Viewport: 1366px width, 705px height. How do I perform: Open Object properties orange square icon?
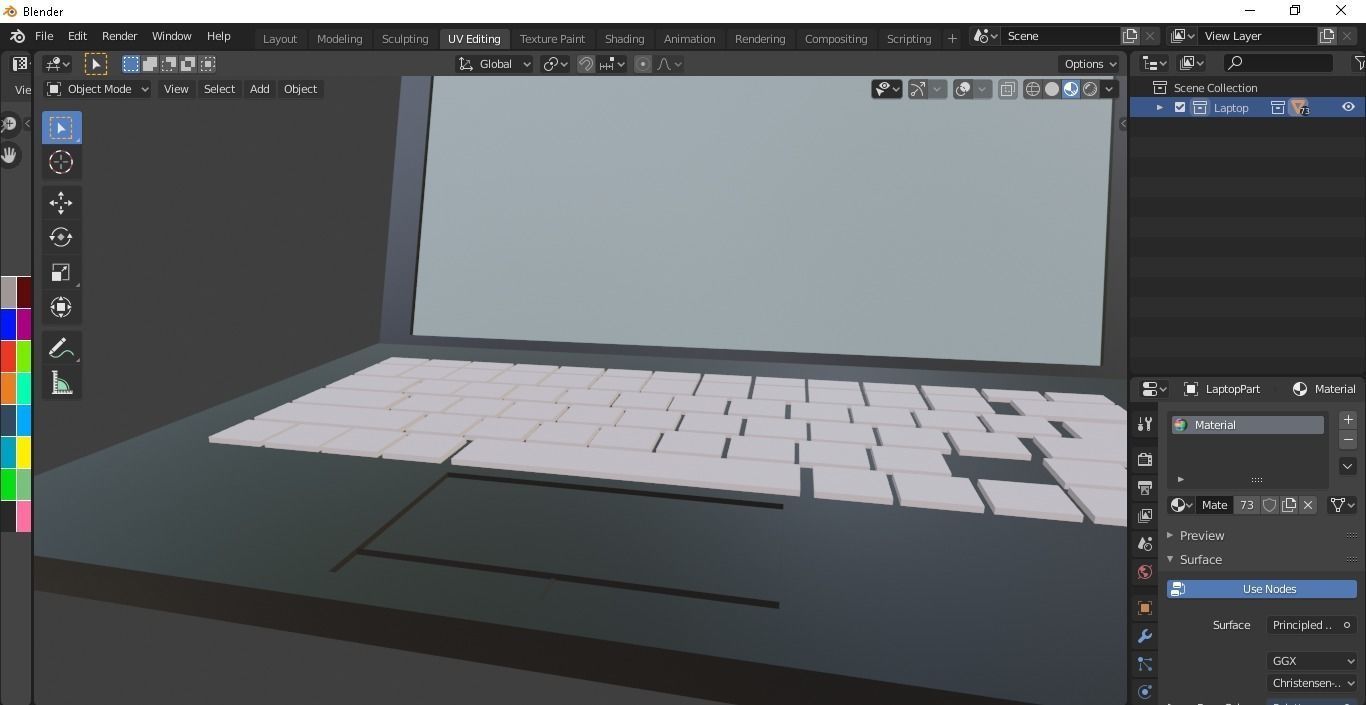[1145, 608]
